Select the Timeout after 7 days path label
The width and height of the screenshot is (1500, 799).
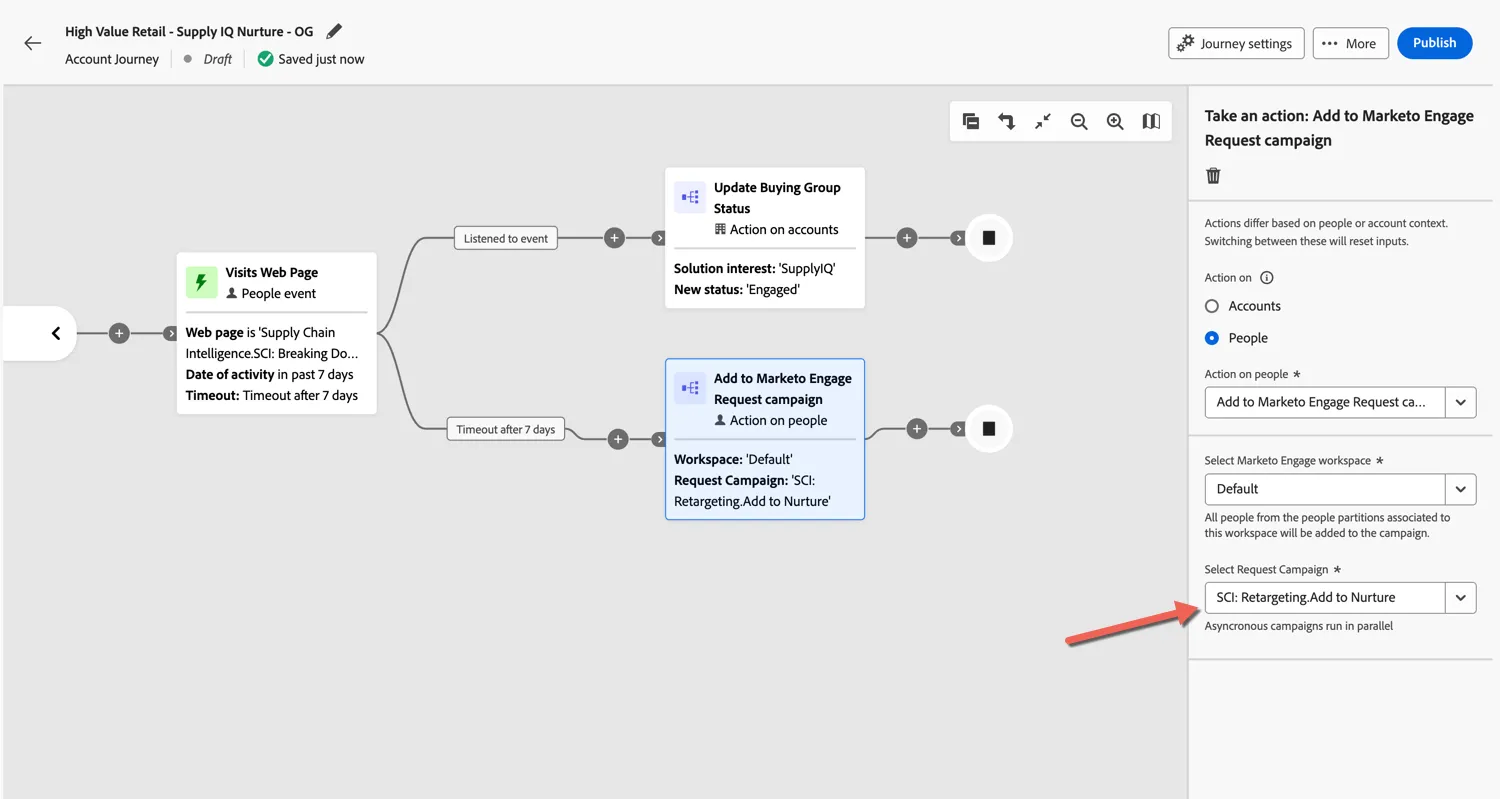[x=506, y=430]
